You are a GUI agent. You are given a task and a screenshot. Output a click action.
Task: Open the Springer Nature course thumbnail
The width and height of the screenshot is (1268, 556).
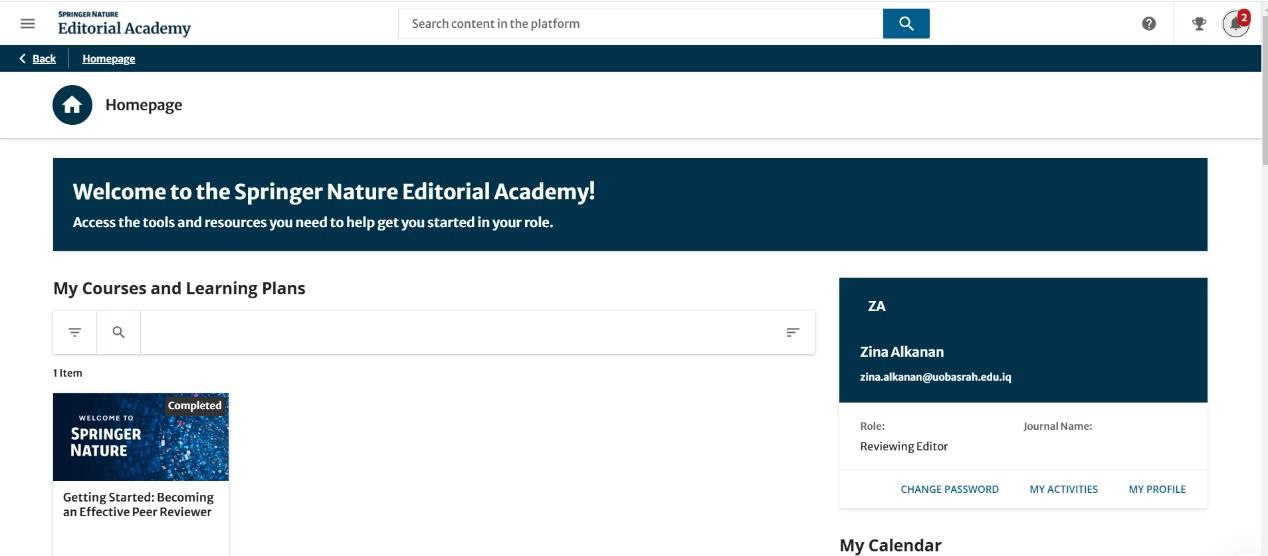coord(141,437)
